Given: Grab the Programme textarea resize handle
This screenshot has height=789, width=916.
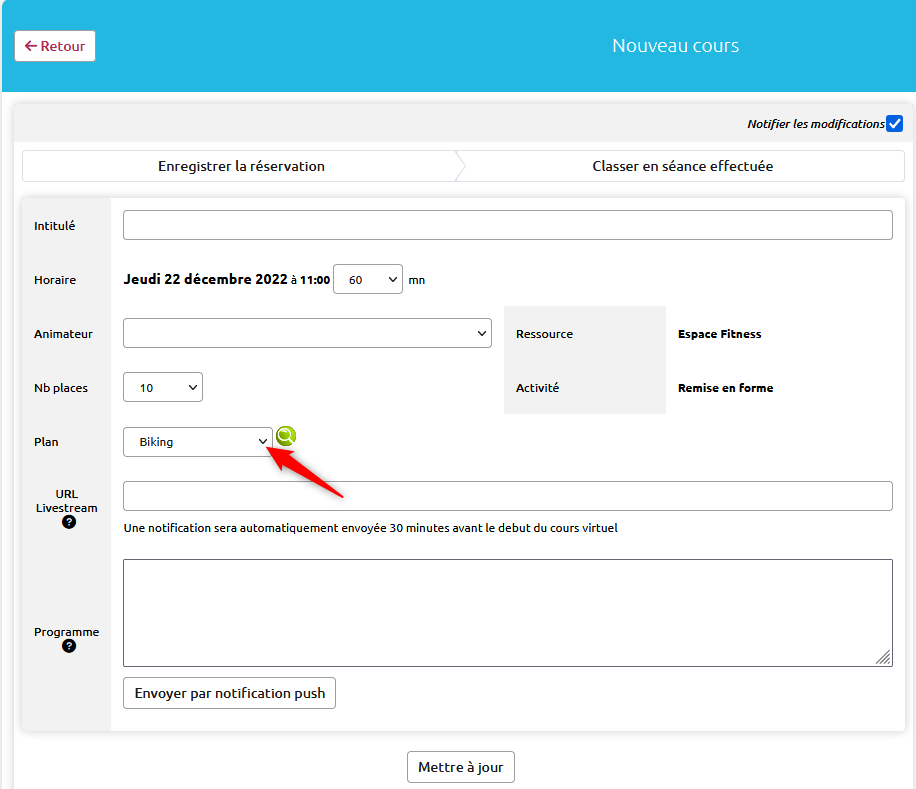Looking at the screenshot, I should coord(883,657).
